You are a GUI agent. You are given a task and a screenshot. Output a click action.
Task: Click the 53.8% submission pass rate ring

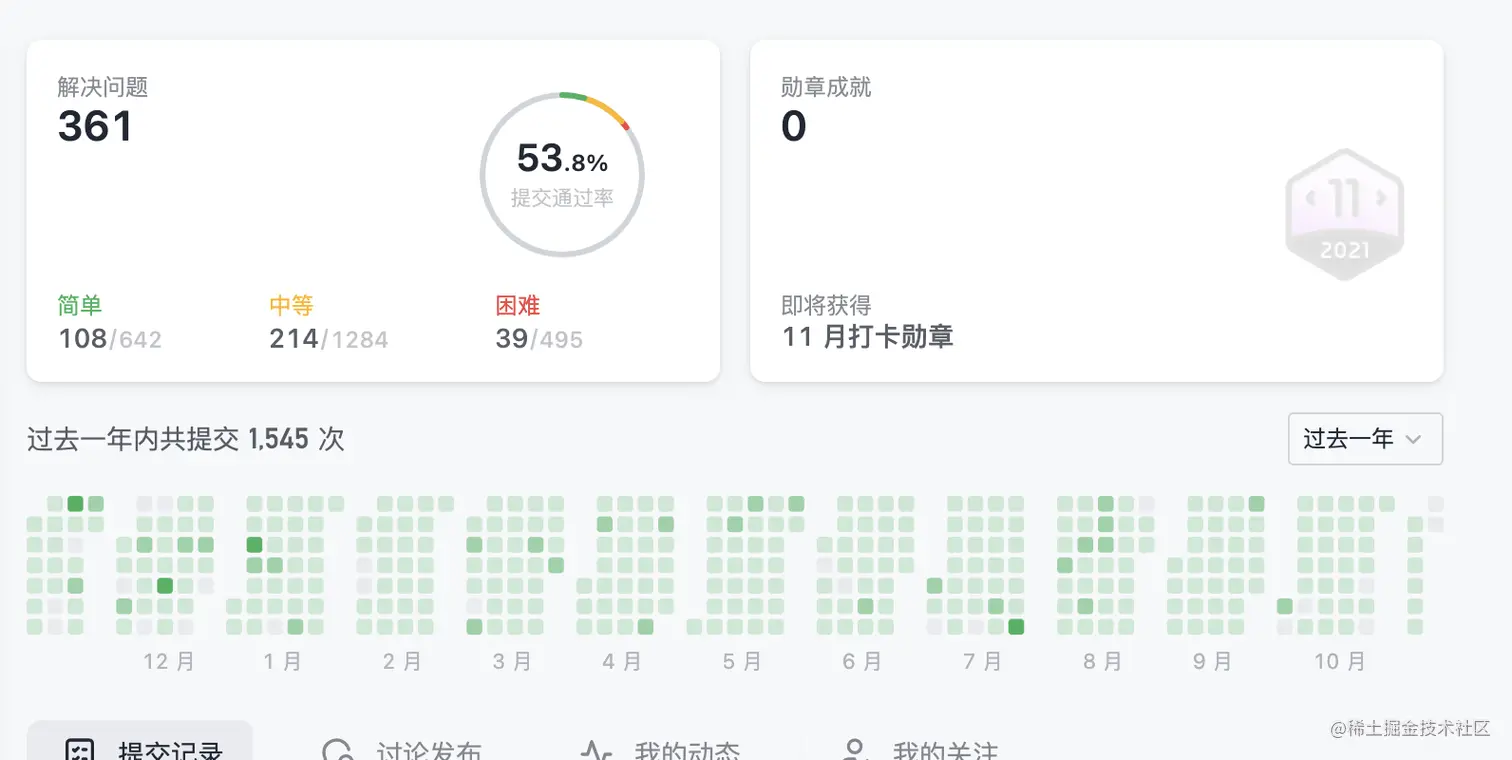pos(562,175)
